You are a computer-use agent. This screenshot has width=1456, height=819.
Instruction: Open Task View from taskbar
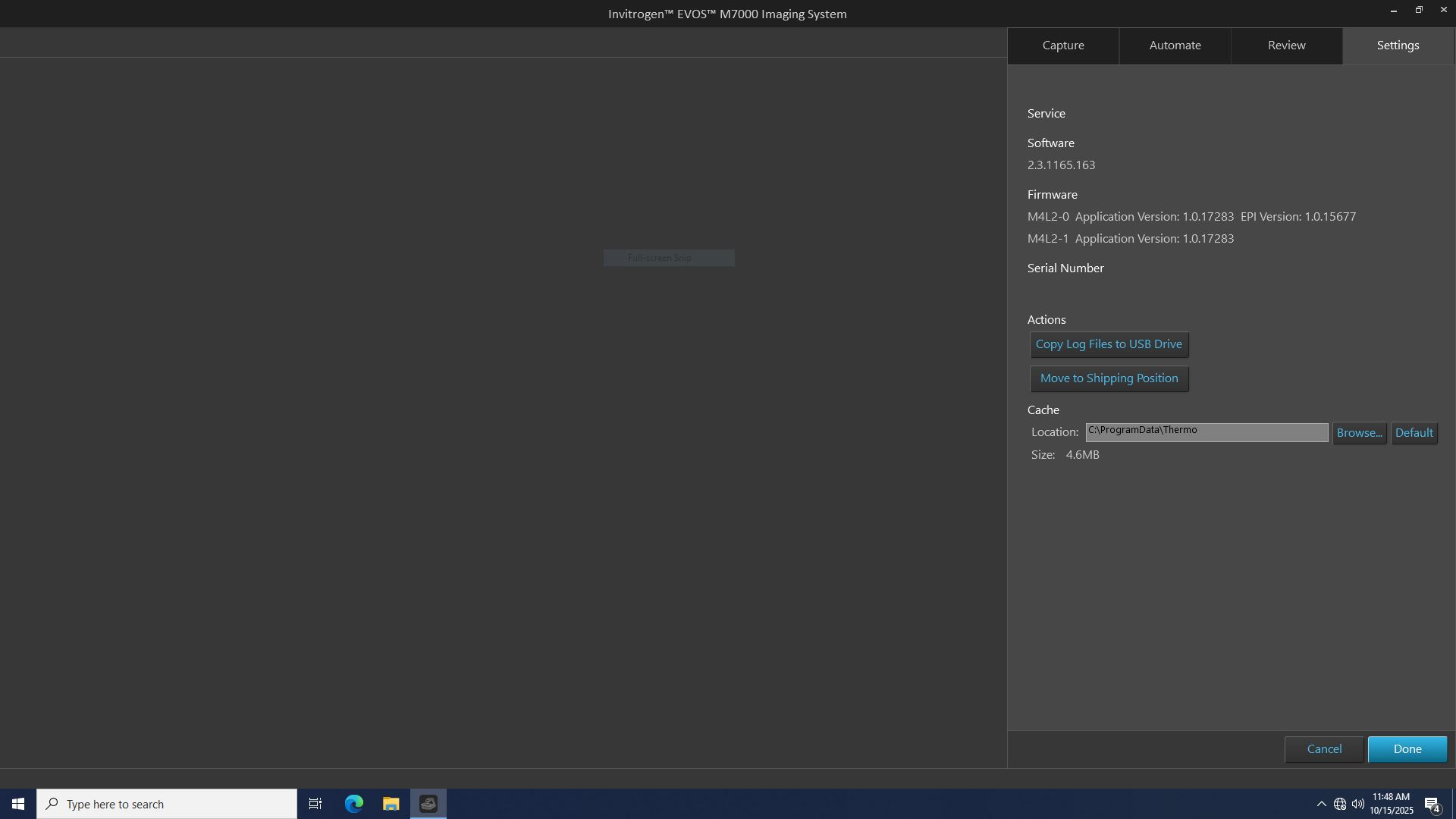(x=315, y=804)
